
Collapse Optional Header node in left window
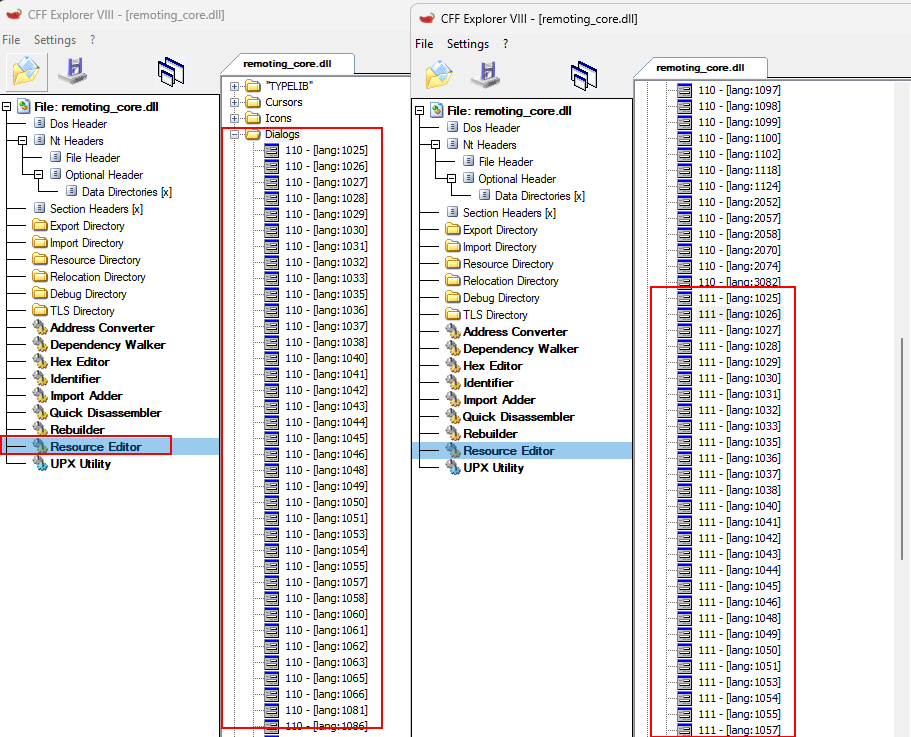38,174
